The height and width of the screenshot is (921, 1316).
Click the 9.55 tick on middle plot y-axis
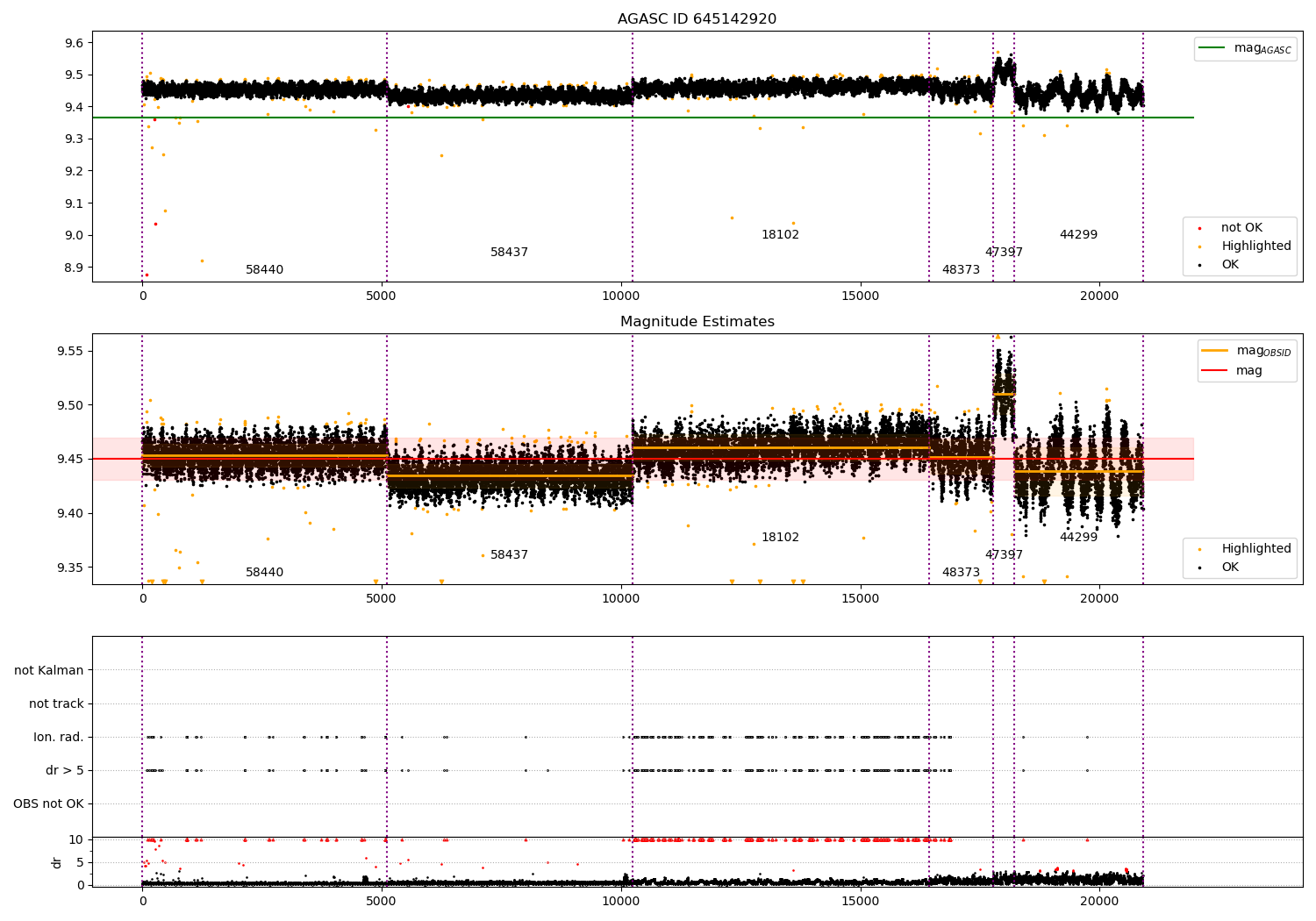[72, 351]
